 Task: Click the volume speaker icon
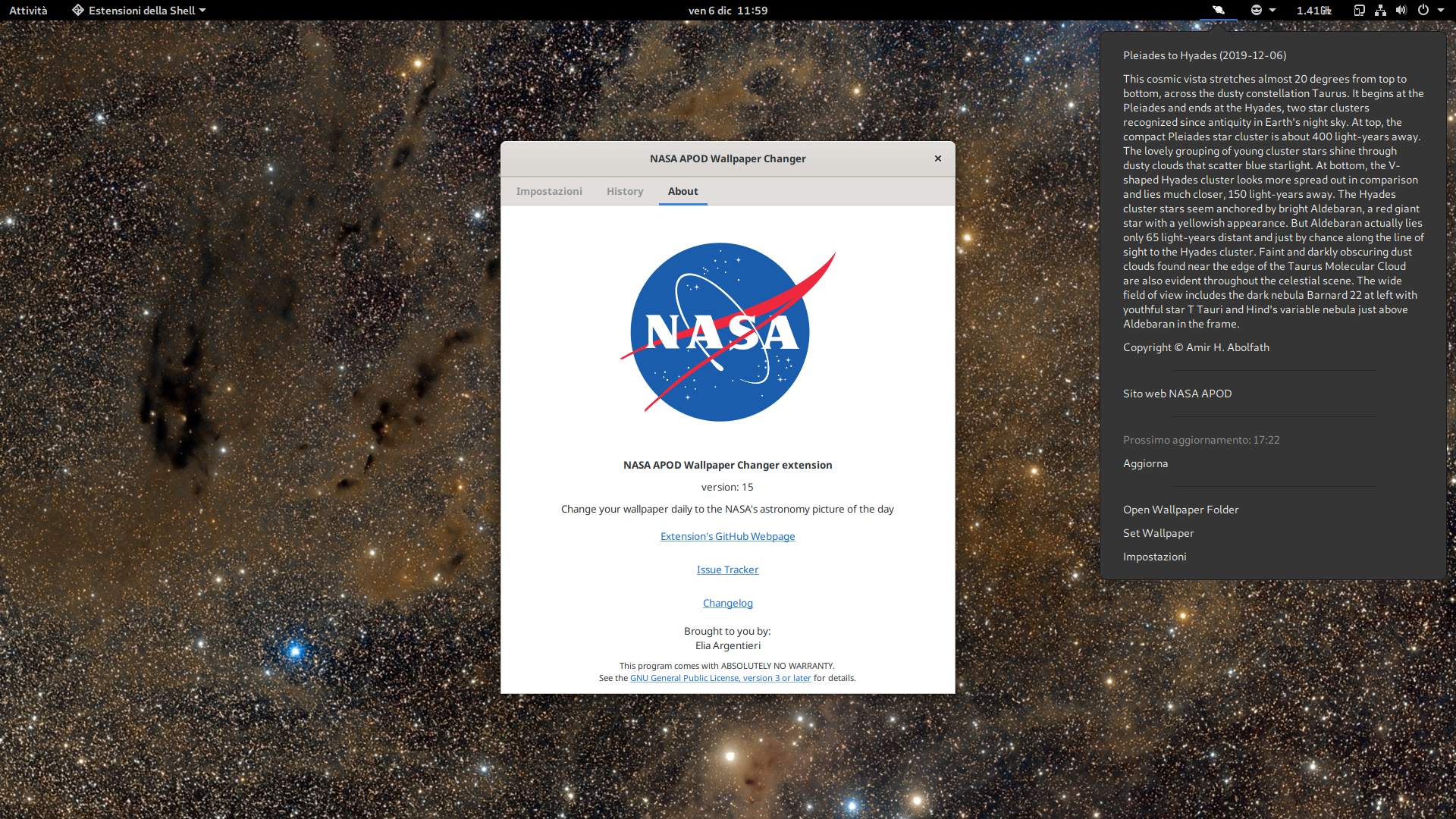pos(1401,11)
